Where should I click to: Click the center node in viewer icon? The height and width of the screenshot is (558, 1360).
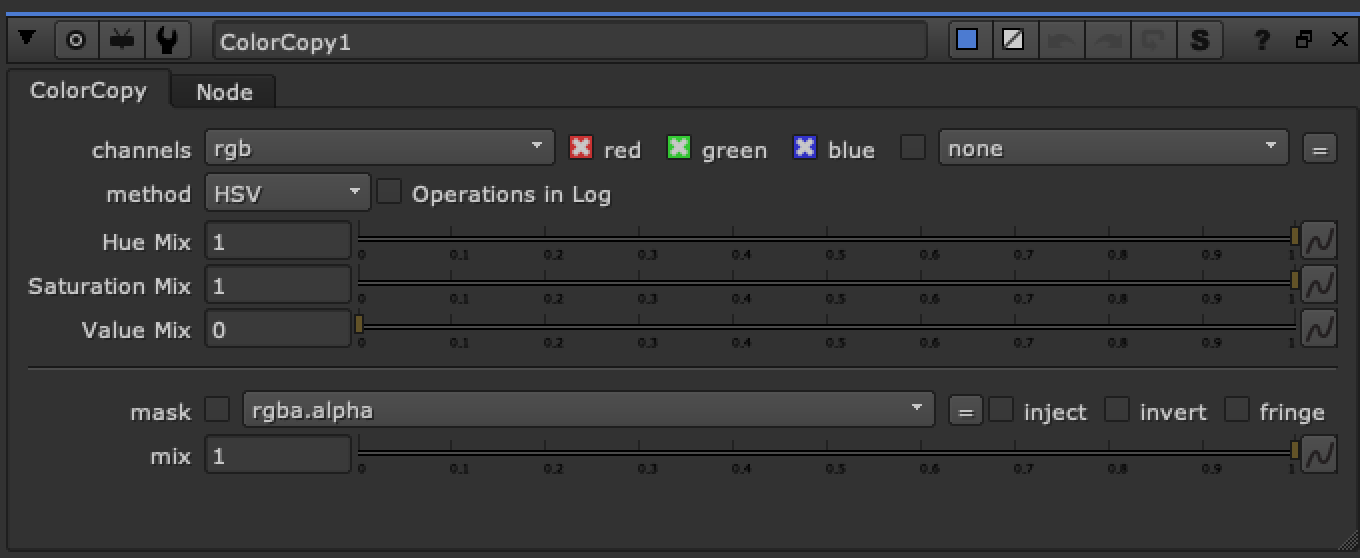click(x=76, y=41)
